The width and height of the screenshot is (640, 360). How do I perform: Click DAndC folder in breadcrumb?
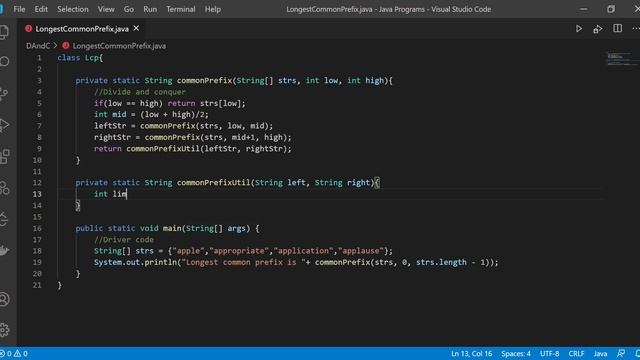pos(38,46)
